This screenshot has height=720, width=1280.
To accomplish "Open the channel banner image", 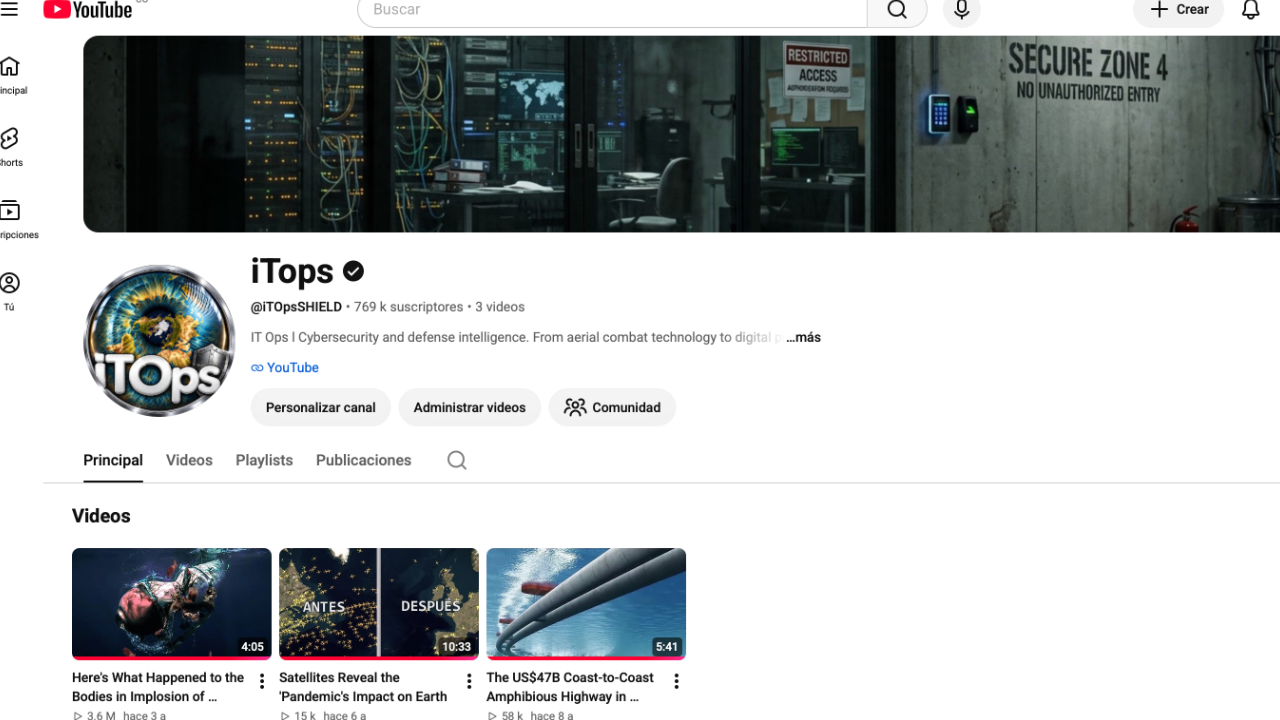I will pos(681,134).
